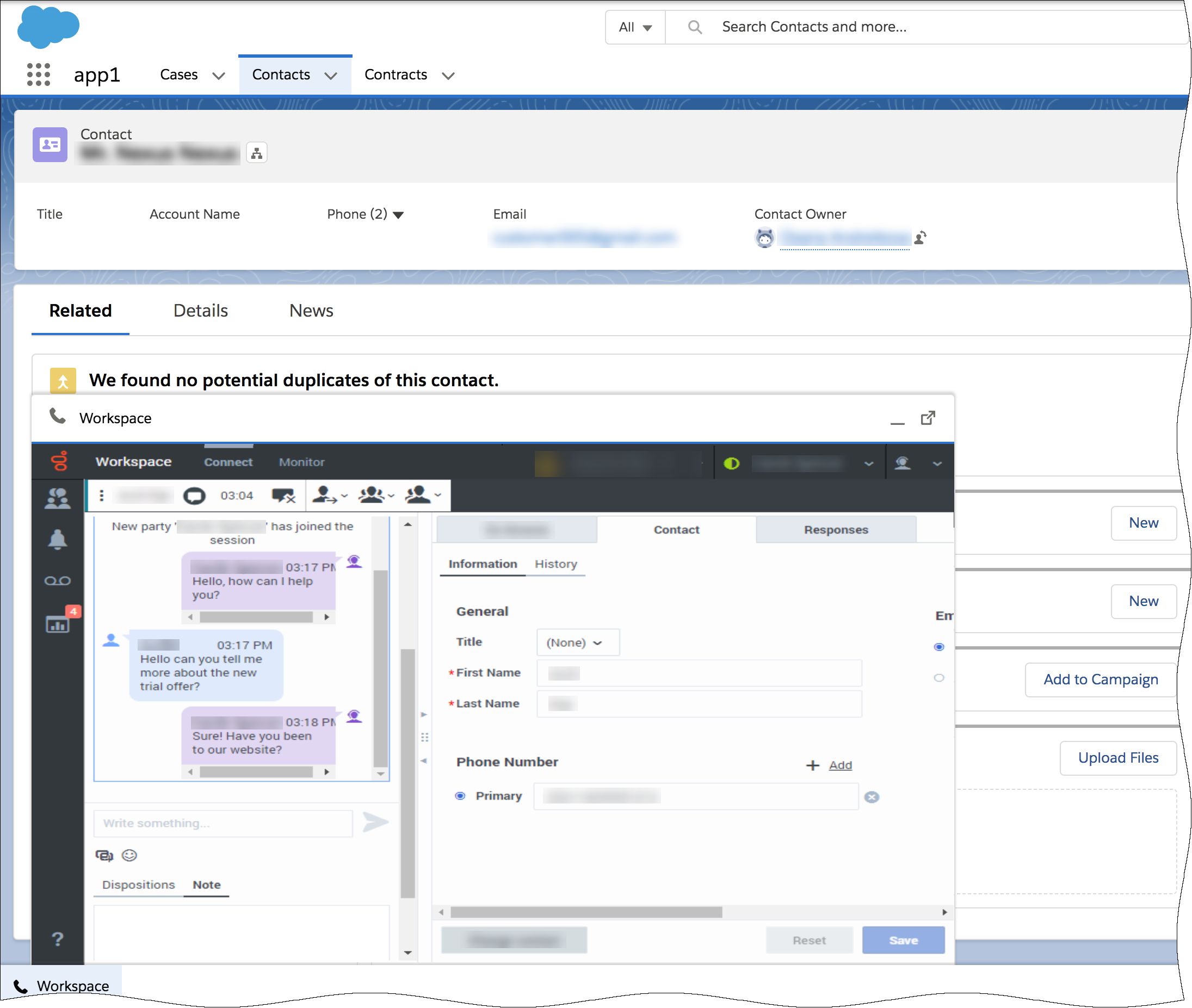Switch to the Details tab
1192x1008 pixels.
201,311
